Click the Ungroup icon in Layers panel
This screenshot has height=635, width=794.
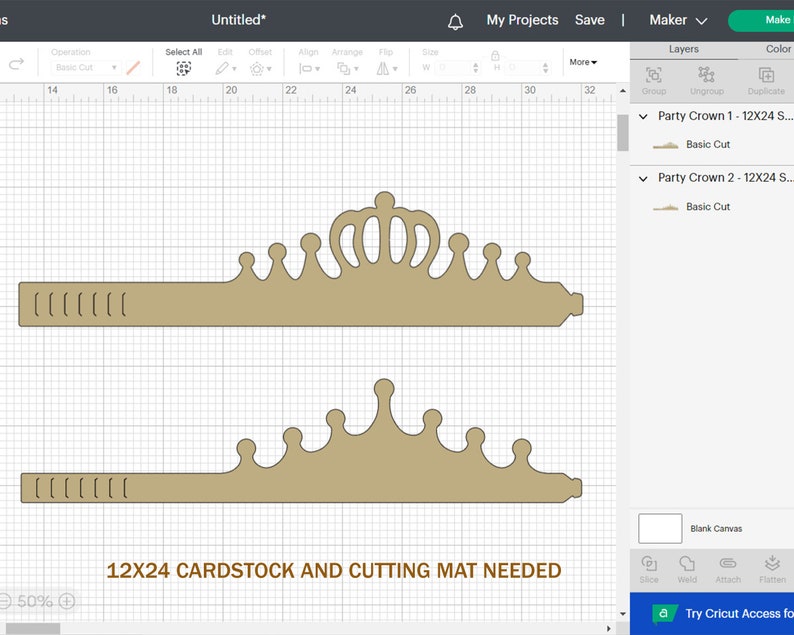click(x=706, y=74)
